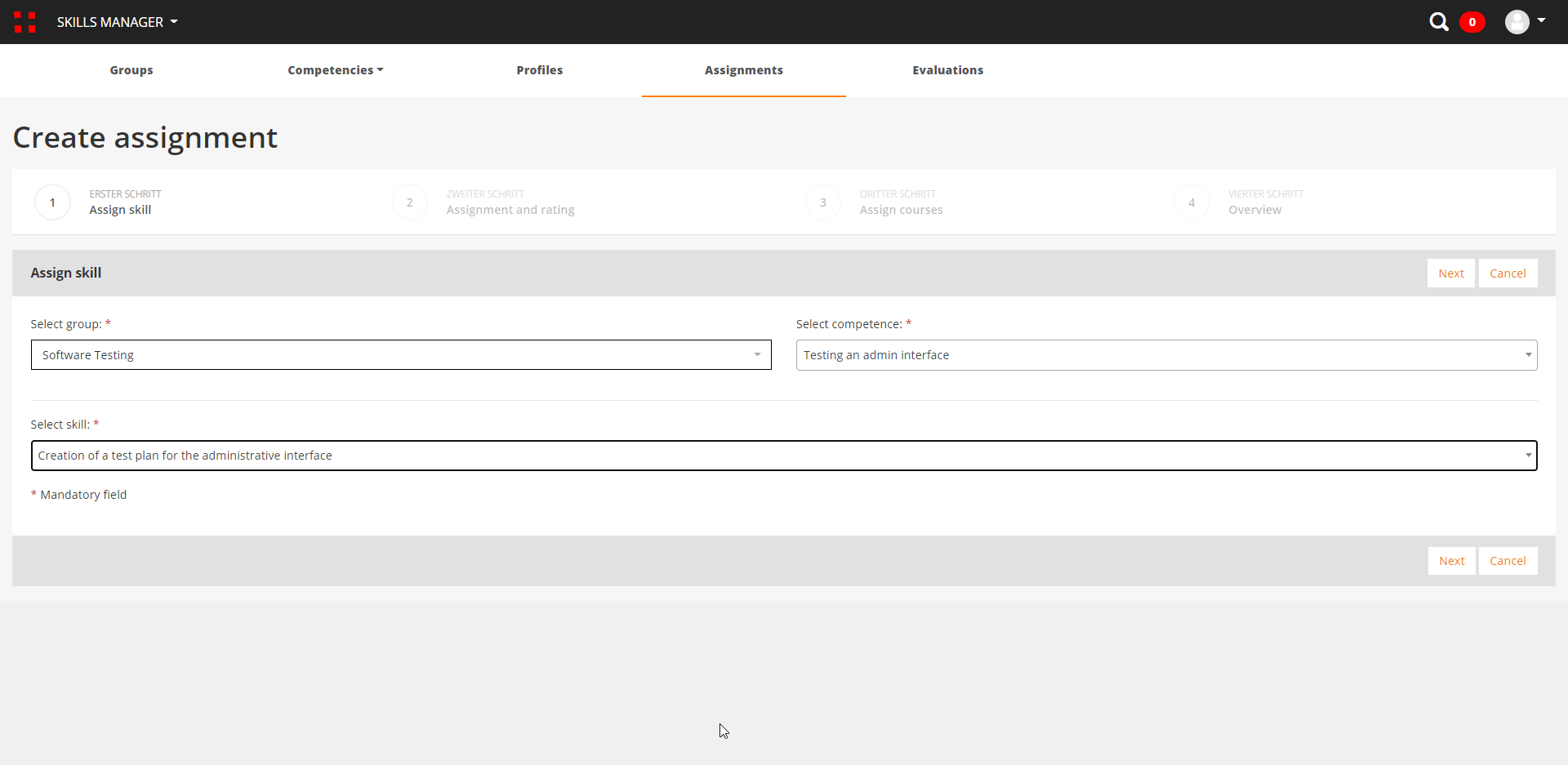Expand the Competencies menu
Viewport: 1568px width, 765px height.
[x=335, y=70]
